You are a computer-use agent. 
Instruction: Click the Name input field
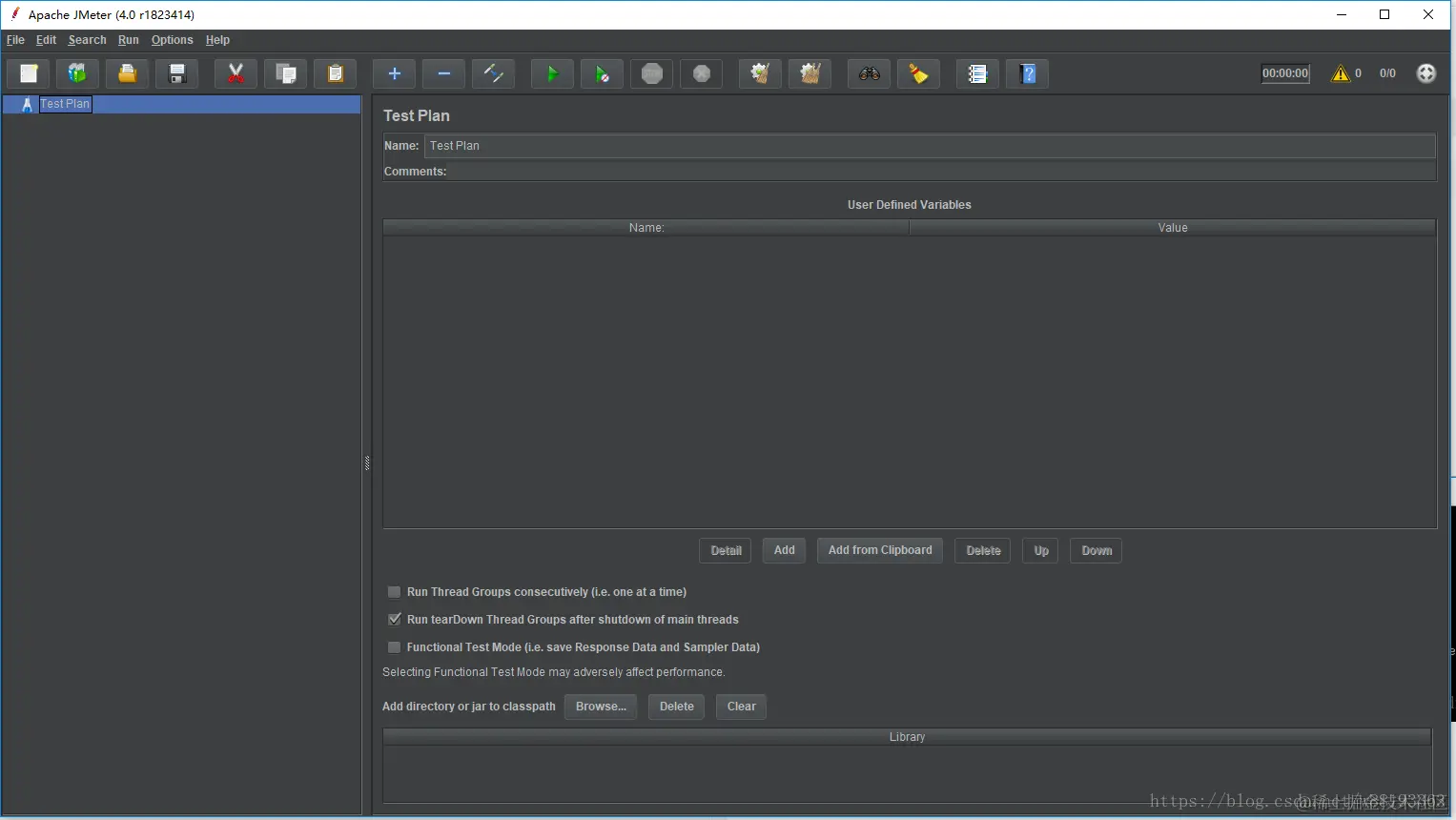click(930, 146)
